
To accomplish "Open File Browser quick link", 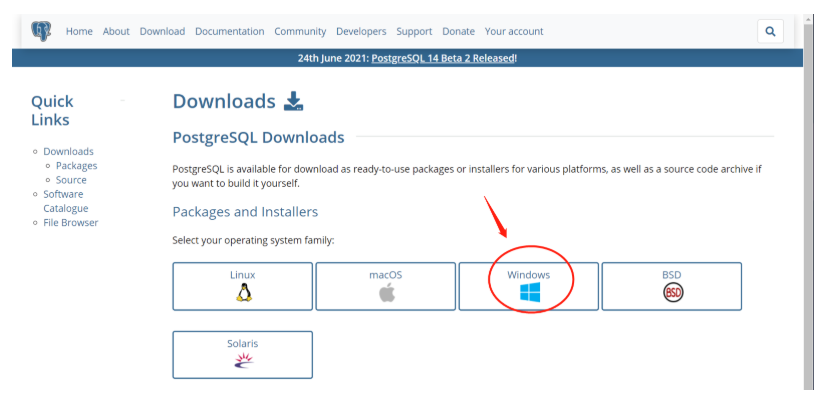I will pyautogui.click(x=71, y=222).
